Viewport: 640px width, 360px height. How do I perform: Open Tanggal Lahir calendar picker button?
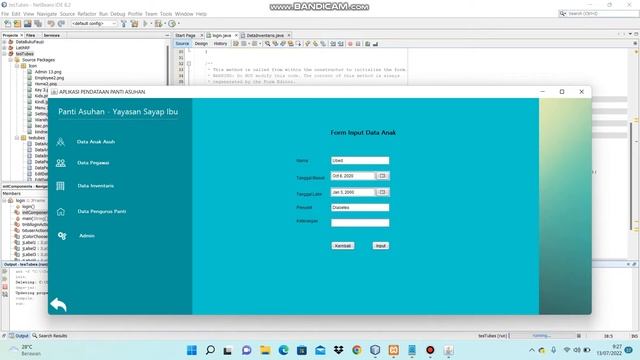382,192
